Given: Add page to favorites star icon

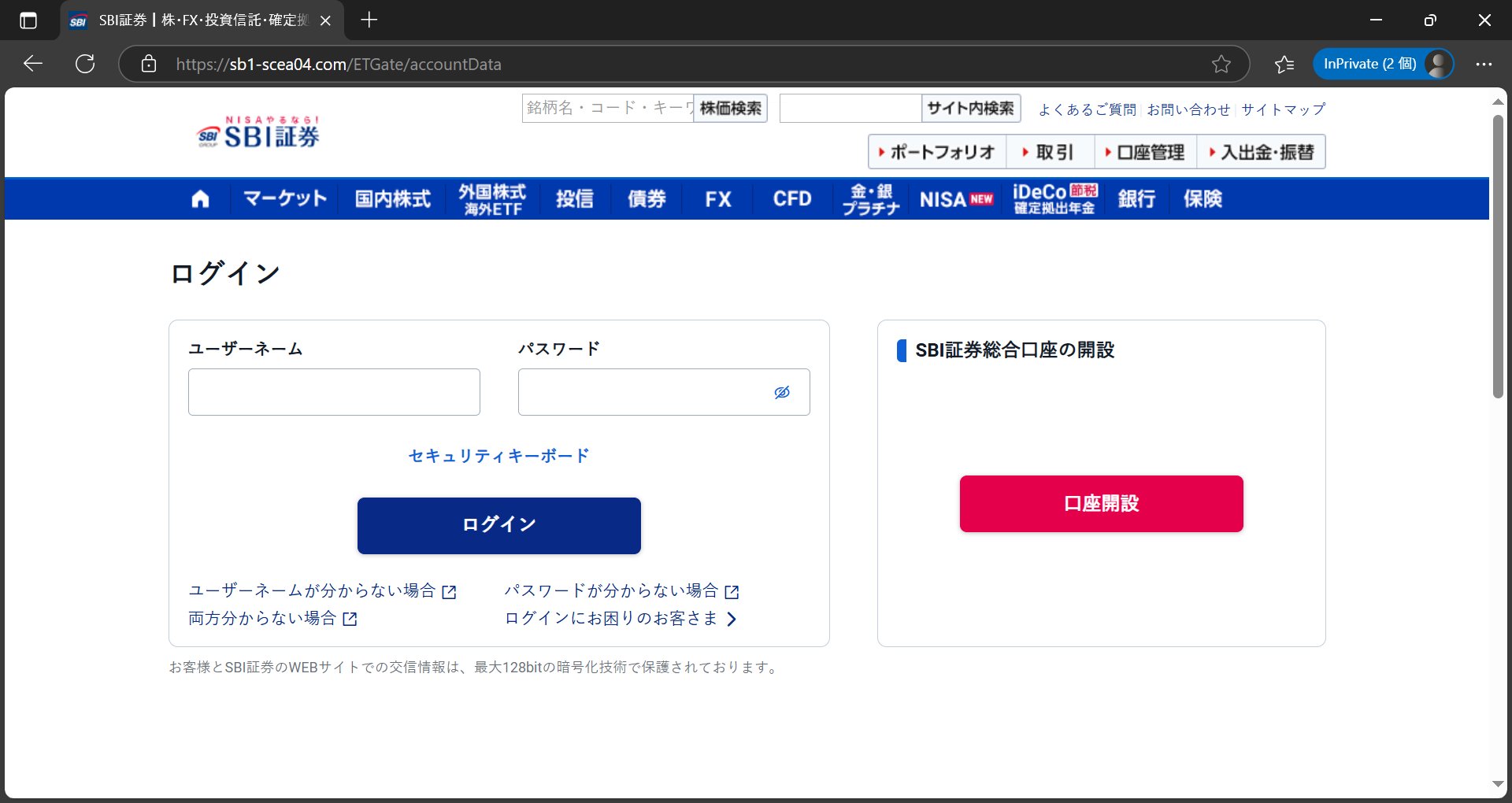Looking at the screenshot, I should 1221,64.
